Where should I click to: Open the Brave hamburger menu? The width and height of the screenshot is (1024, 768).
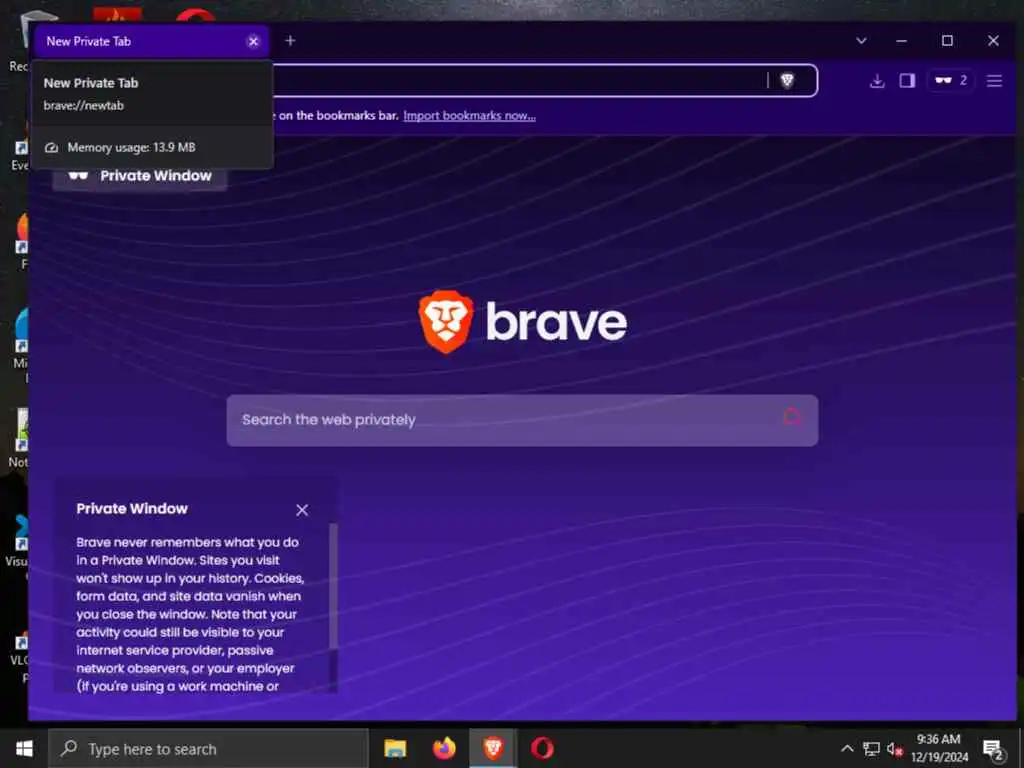point(994,80)
